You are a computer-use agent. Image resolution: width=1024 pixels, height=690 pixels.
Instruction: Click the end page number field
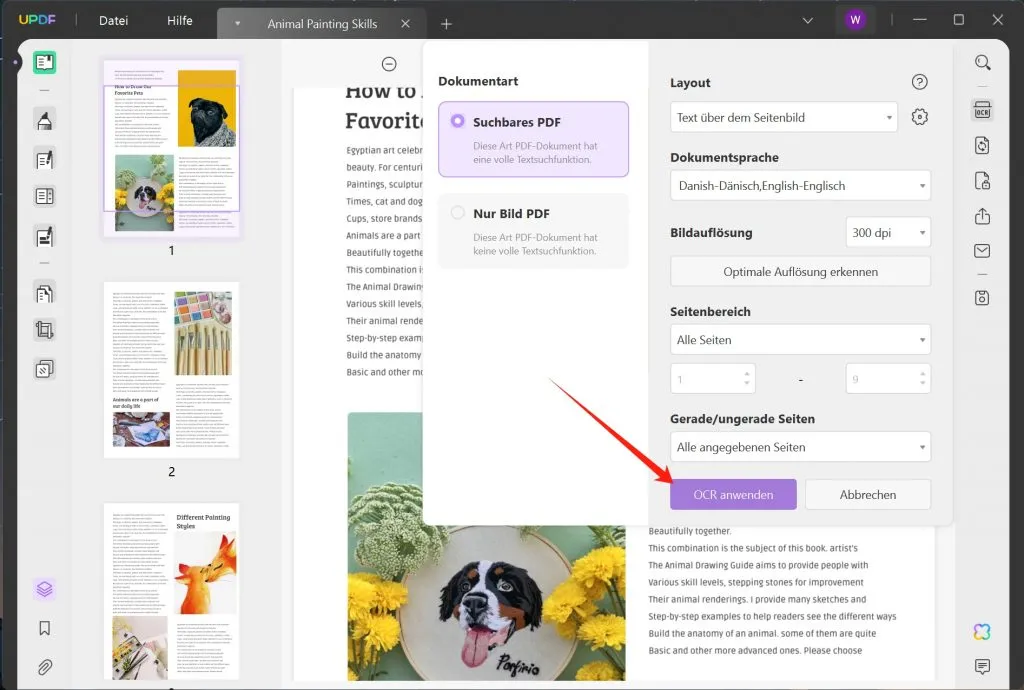(x=888, y=379)
